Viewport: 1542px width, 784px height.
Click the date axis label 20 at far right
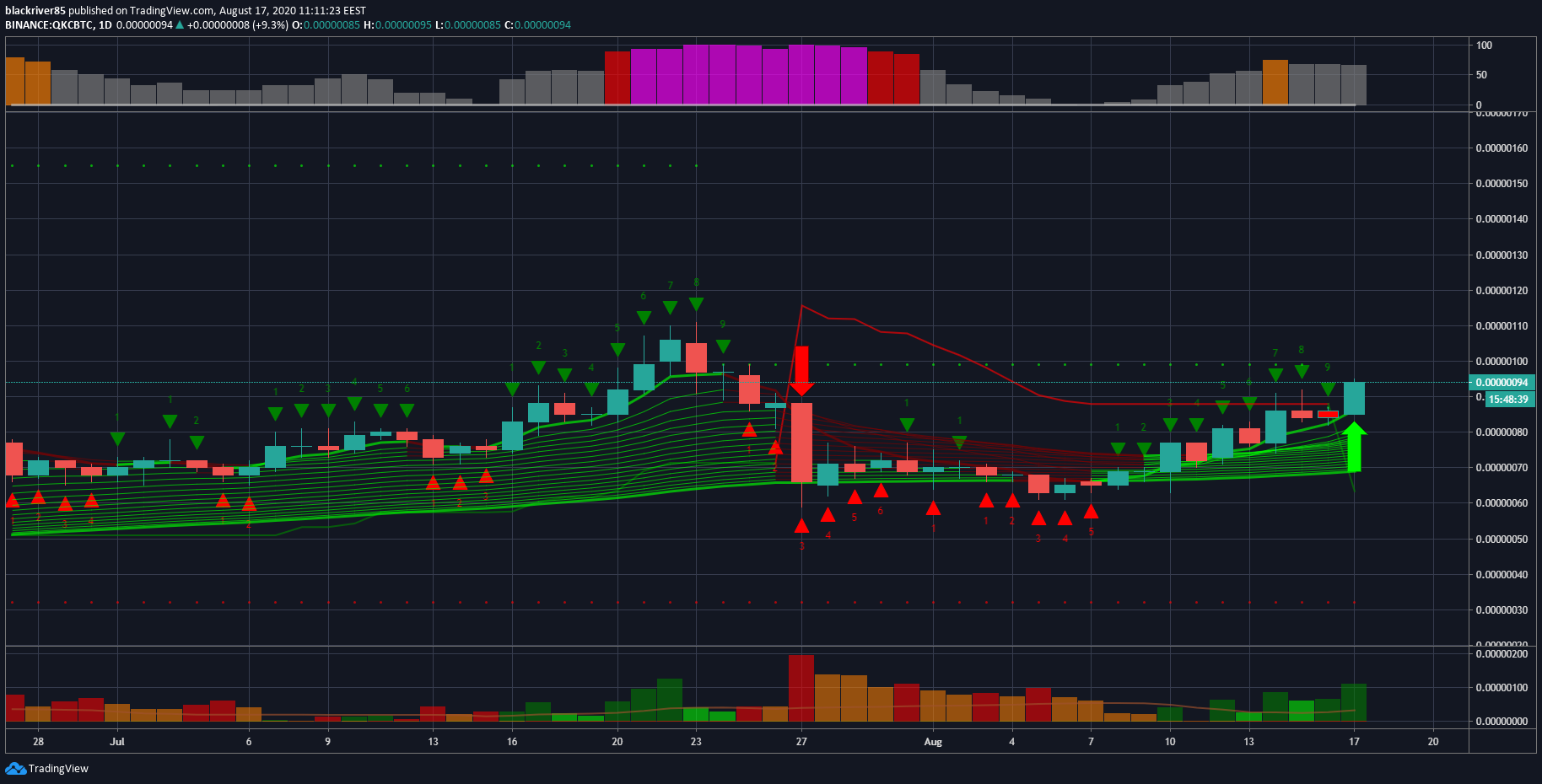(x=1433, y=742)
